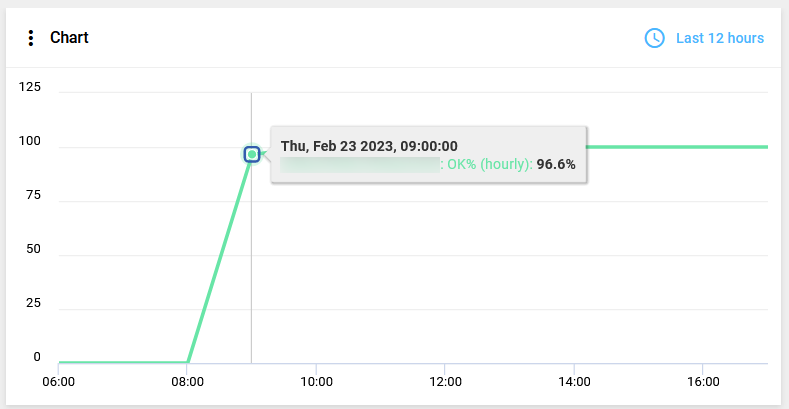The width and height of the screenshot is (789, 409).
Task: Click the Chart panel title
Action: click(x=69, y=37)
